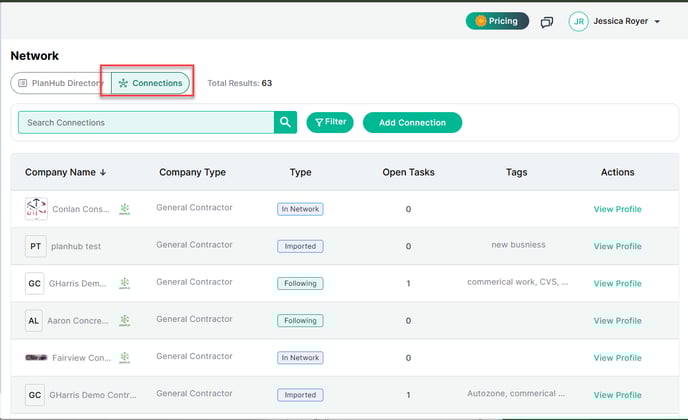Expand the Jessica Royer account dropdown
The image size is (688, 420).
point(657,21)
